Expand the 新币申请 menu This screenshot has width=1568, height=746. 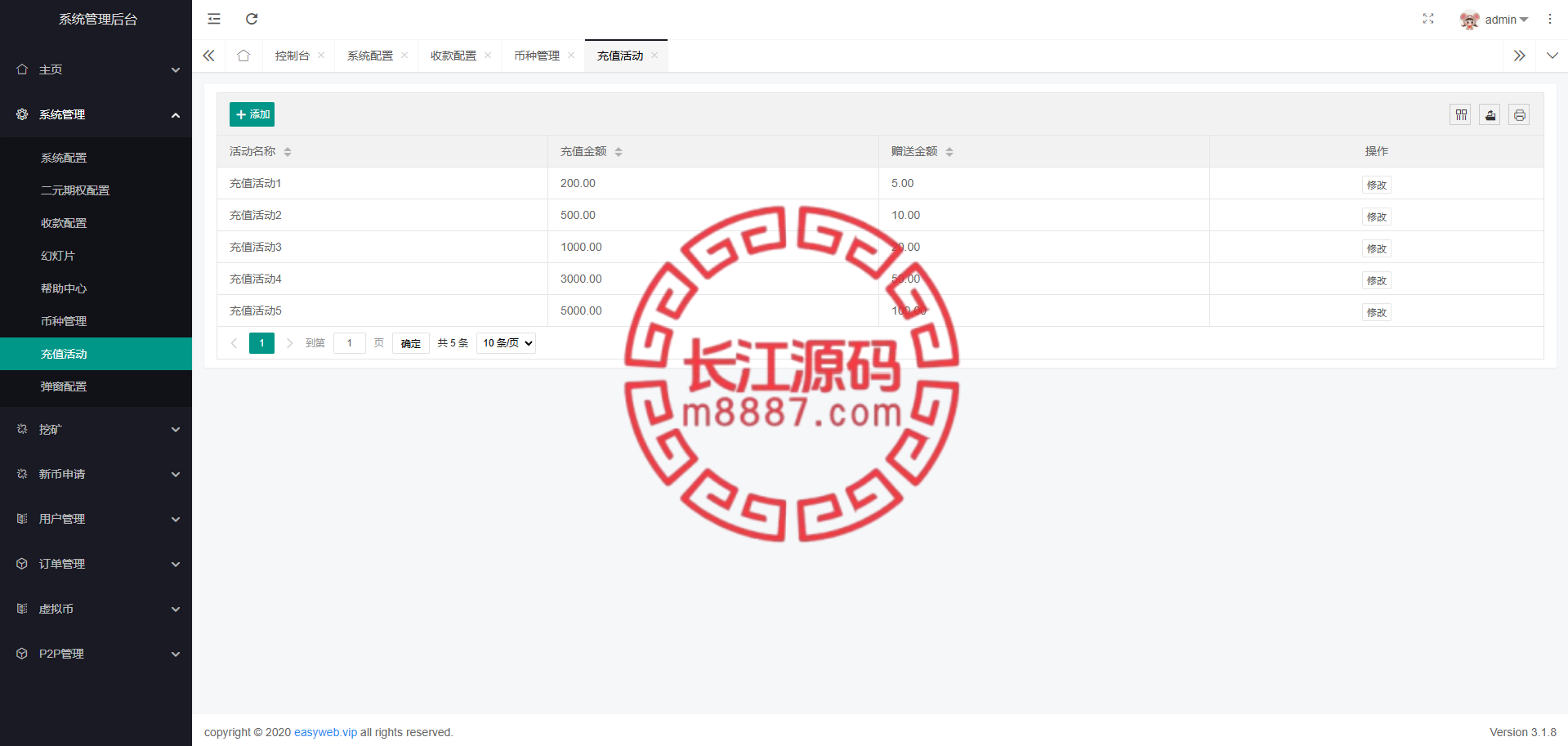click(x=176, y=475)
